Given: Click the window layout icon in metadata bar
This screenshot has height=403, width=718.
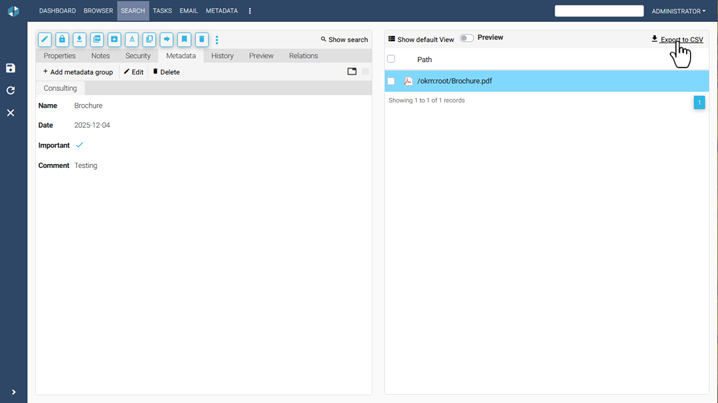Looking at the screenshot, I should (352, 71).
